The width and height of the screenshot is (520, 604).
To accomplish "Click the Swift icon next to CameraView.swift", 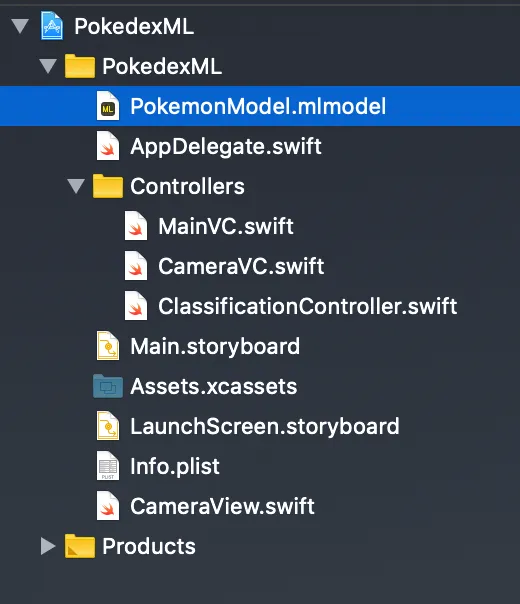I will (108, 506).
